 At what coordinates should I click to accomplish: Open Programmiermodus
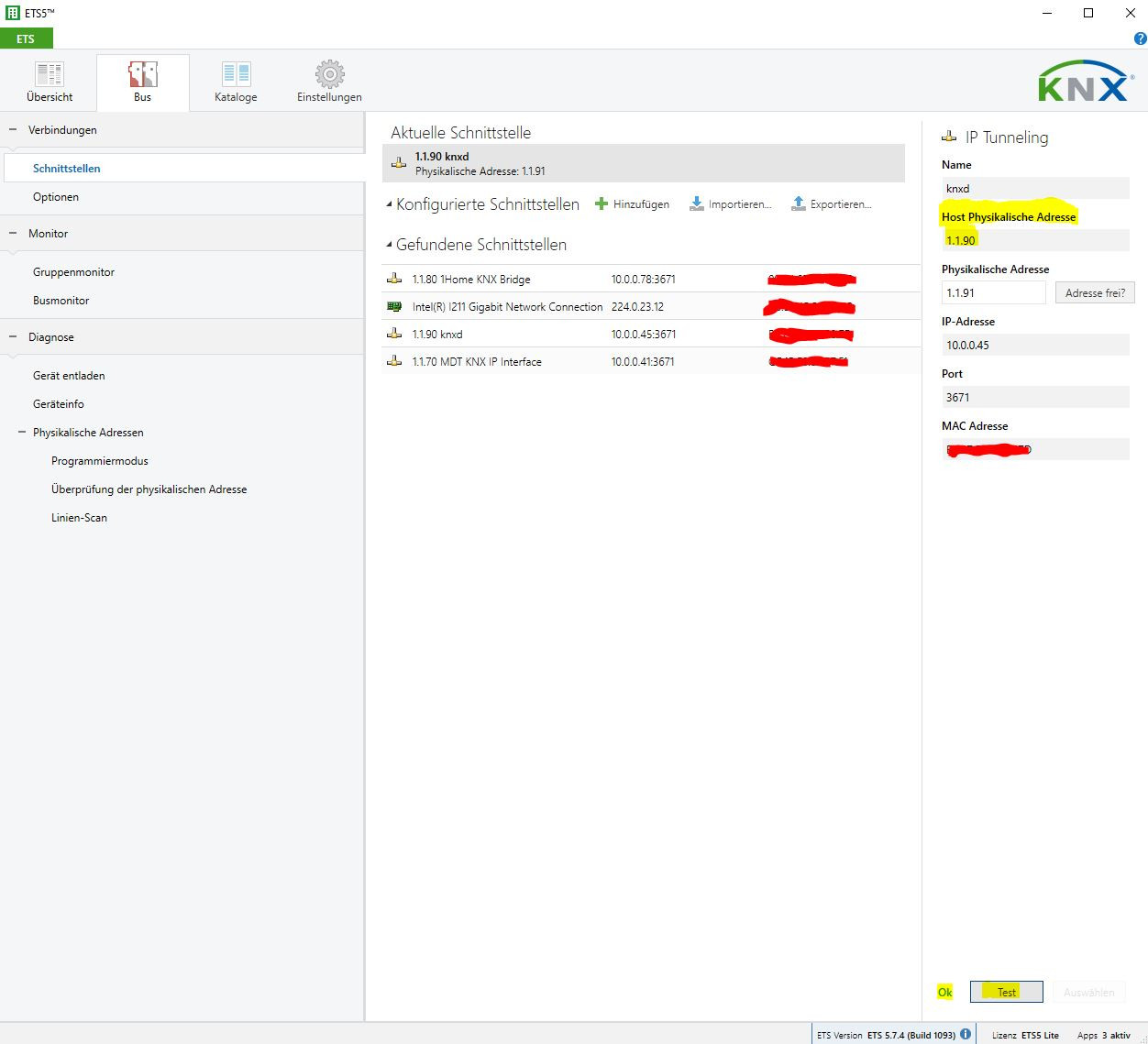pyautogui.click(x=100, y=461)
